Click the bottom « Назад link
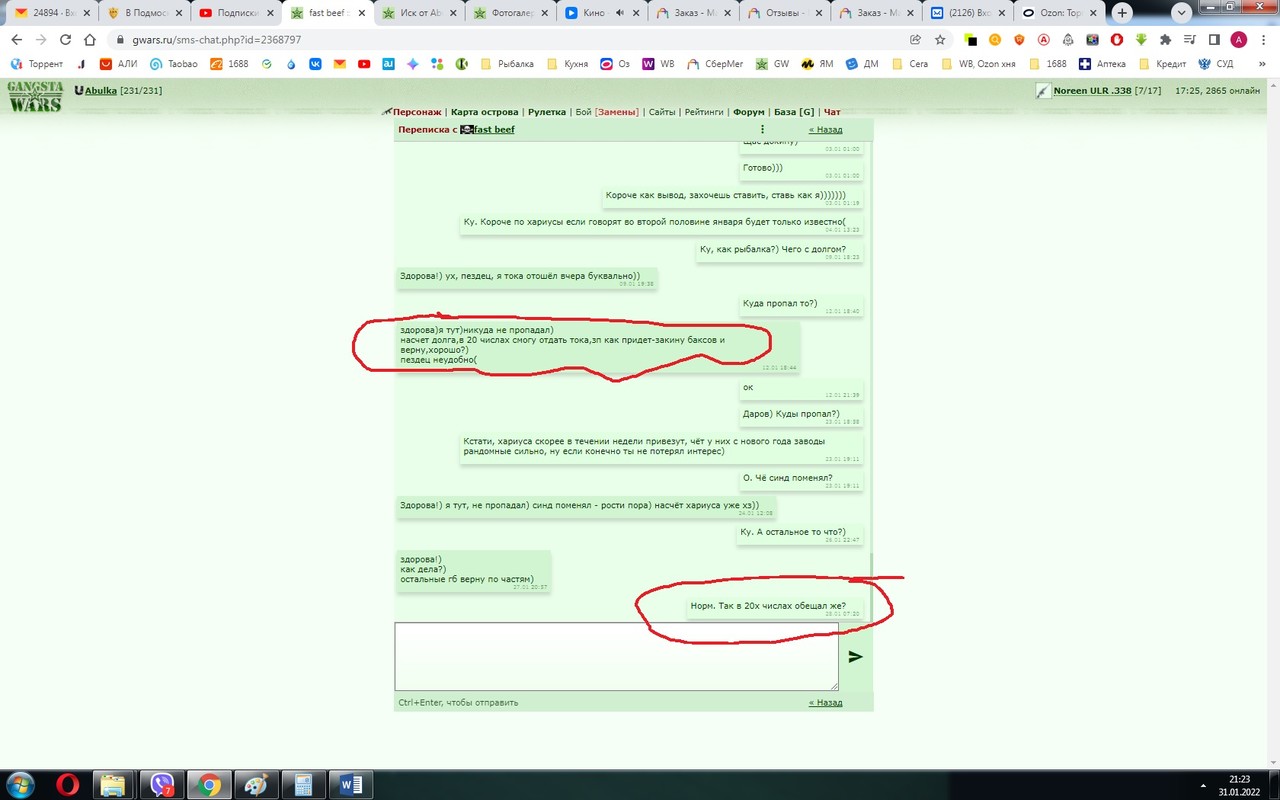 click(825, 702)
